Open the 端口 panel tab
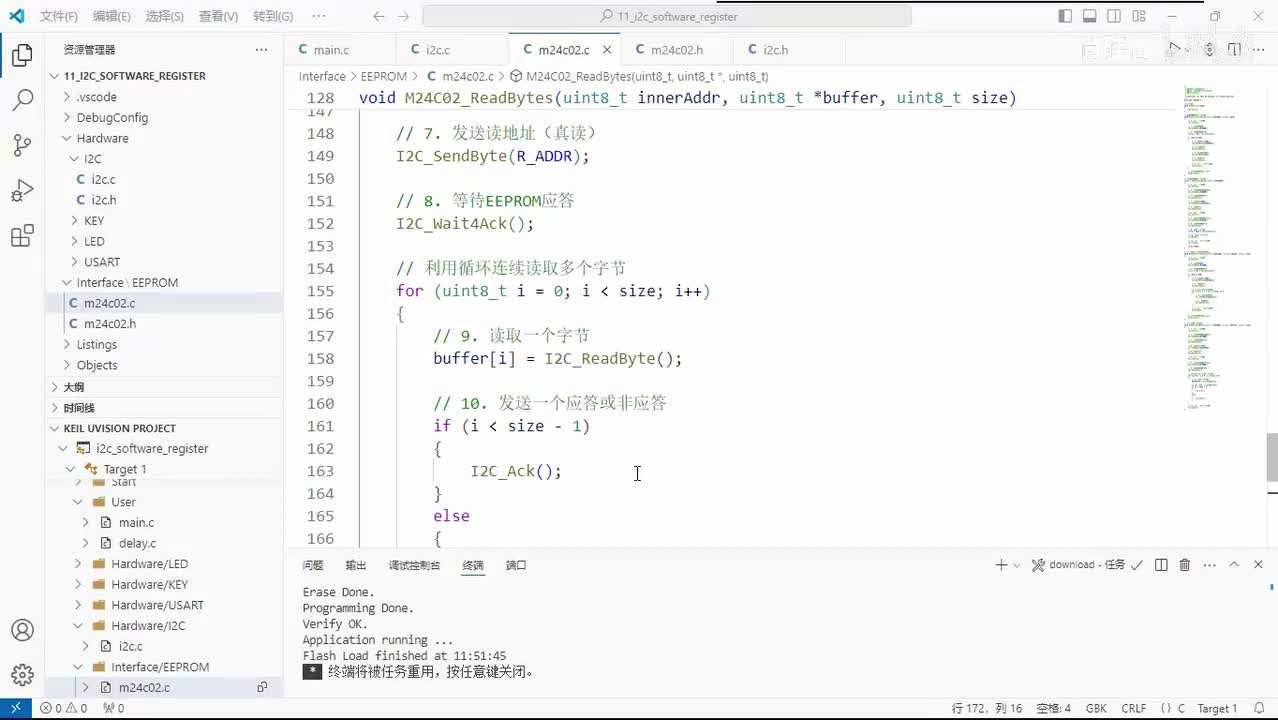This screenshot has height=720, width=1278. [x=516, y=565]
